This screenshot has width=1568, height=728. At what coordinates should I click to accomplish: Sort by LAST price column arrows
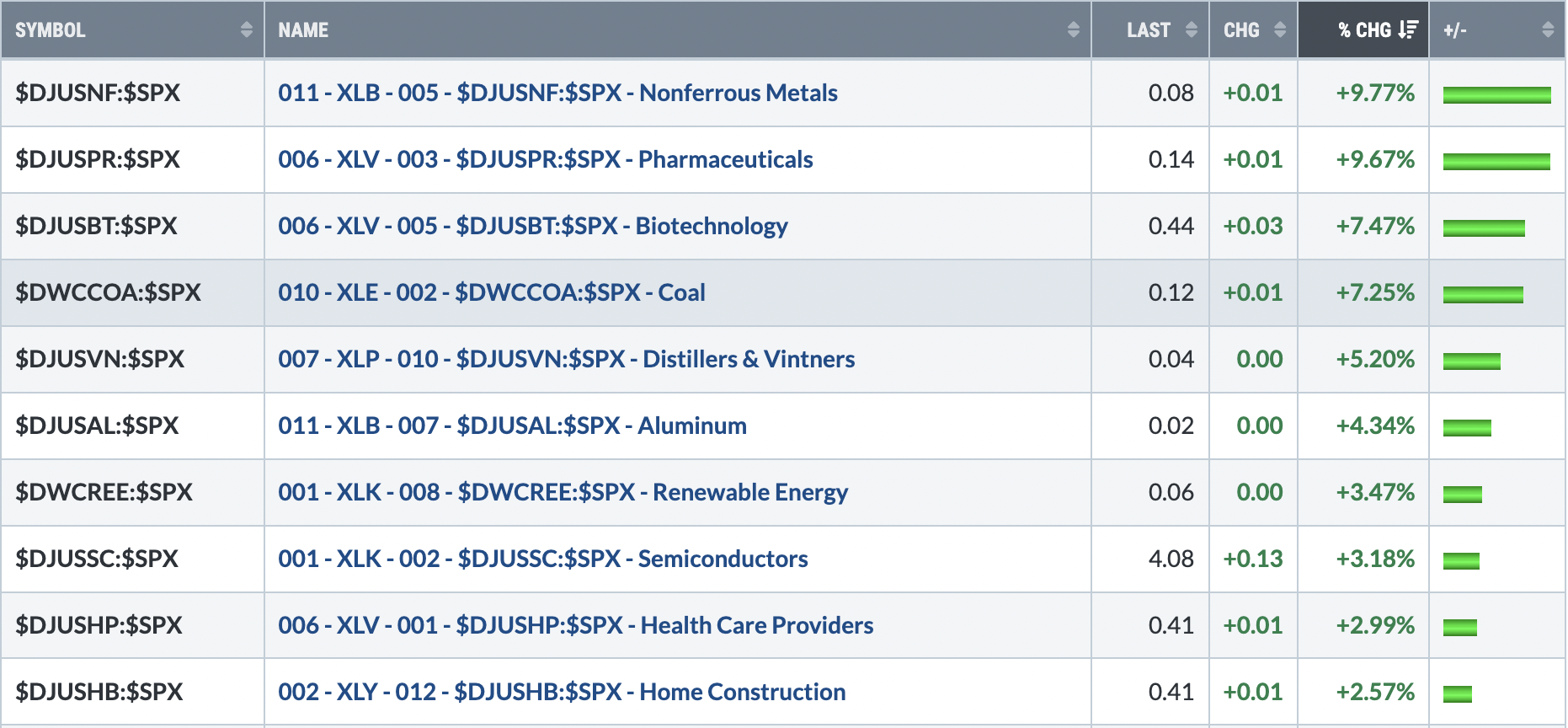click(1191, 29)
